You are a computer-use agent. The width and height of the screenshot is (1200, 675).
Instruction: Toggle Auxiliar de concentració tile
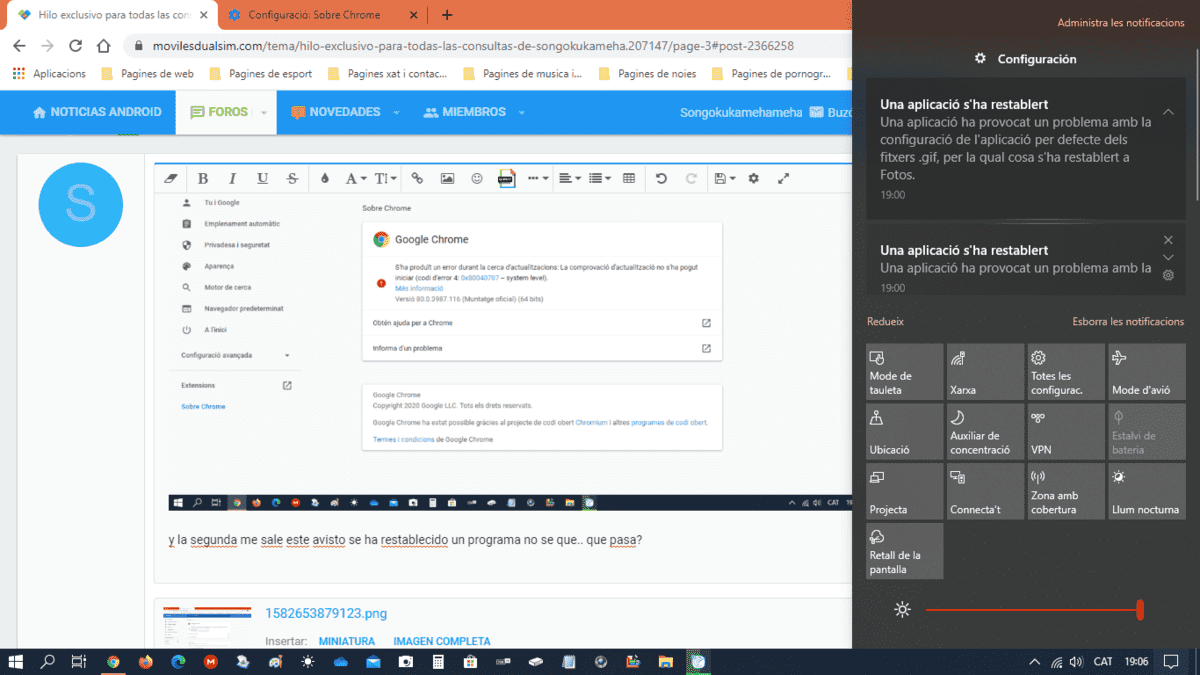(x=985, y=432)
